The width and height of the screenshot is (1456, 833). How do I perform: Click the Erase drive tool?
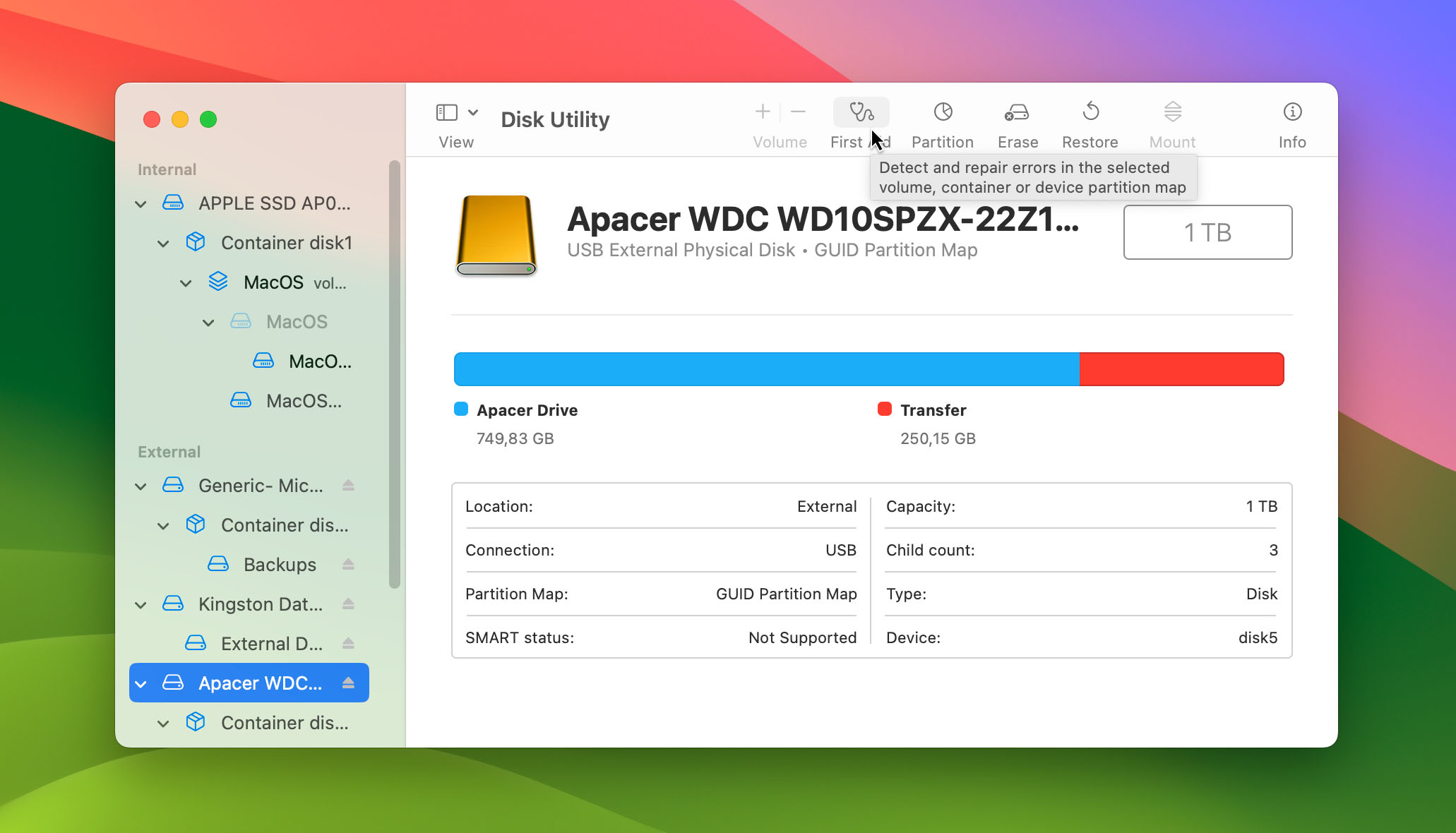(1018, 112)
